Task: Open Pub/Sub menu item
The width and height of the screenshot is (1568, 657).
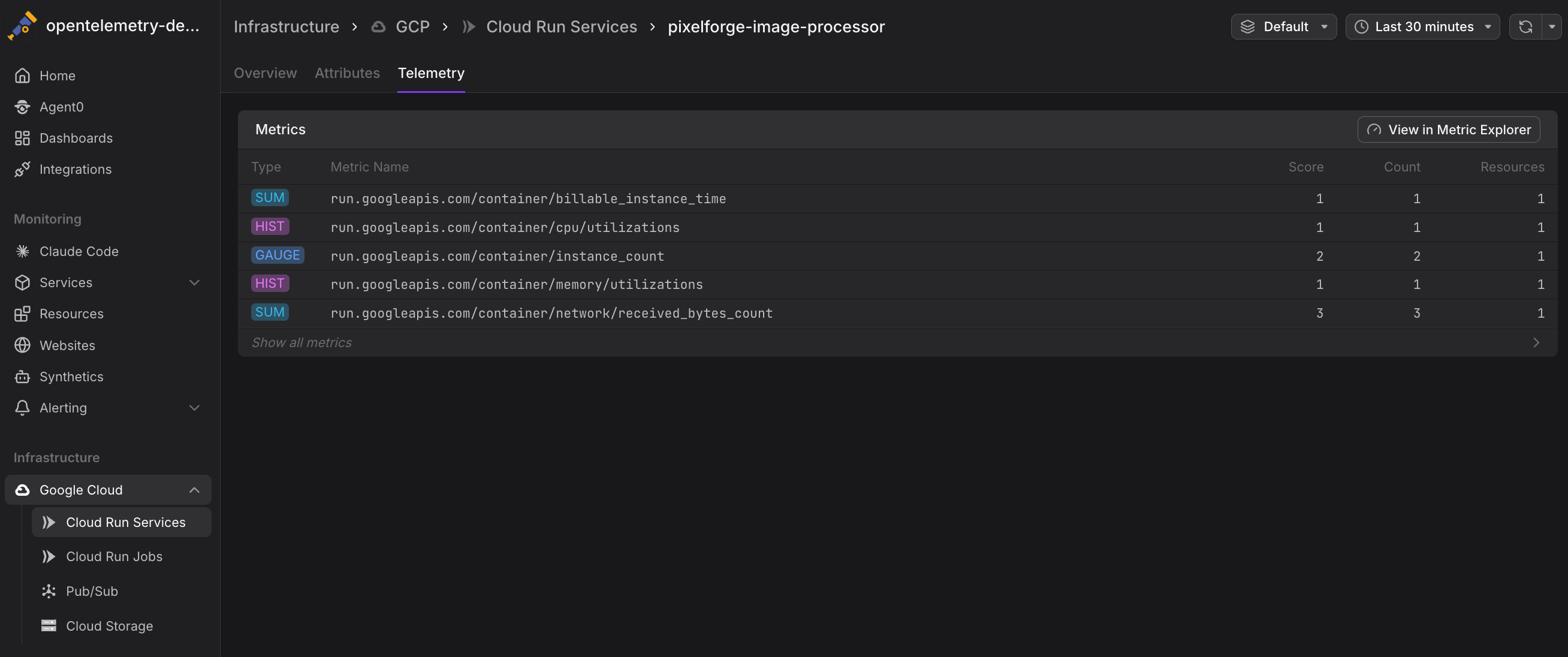Action: point(121,591)
